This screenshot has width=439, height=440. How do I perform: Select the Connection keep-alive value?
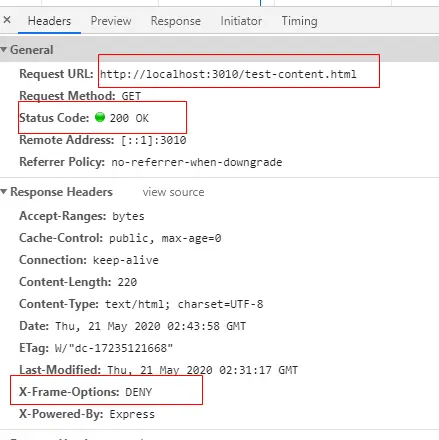pos(126,260)
